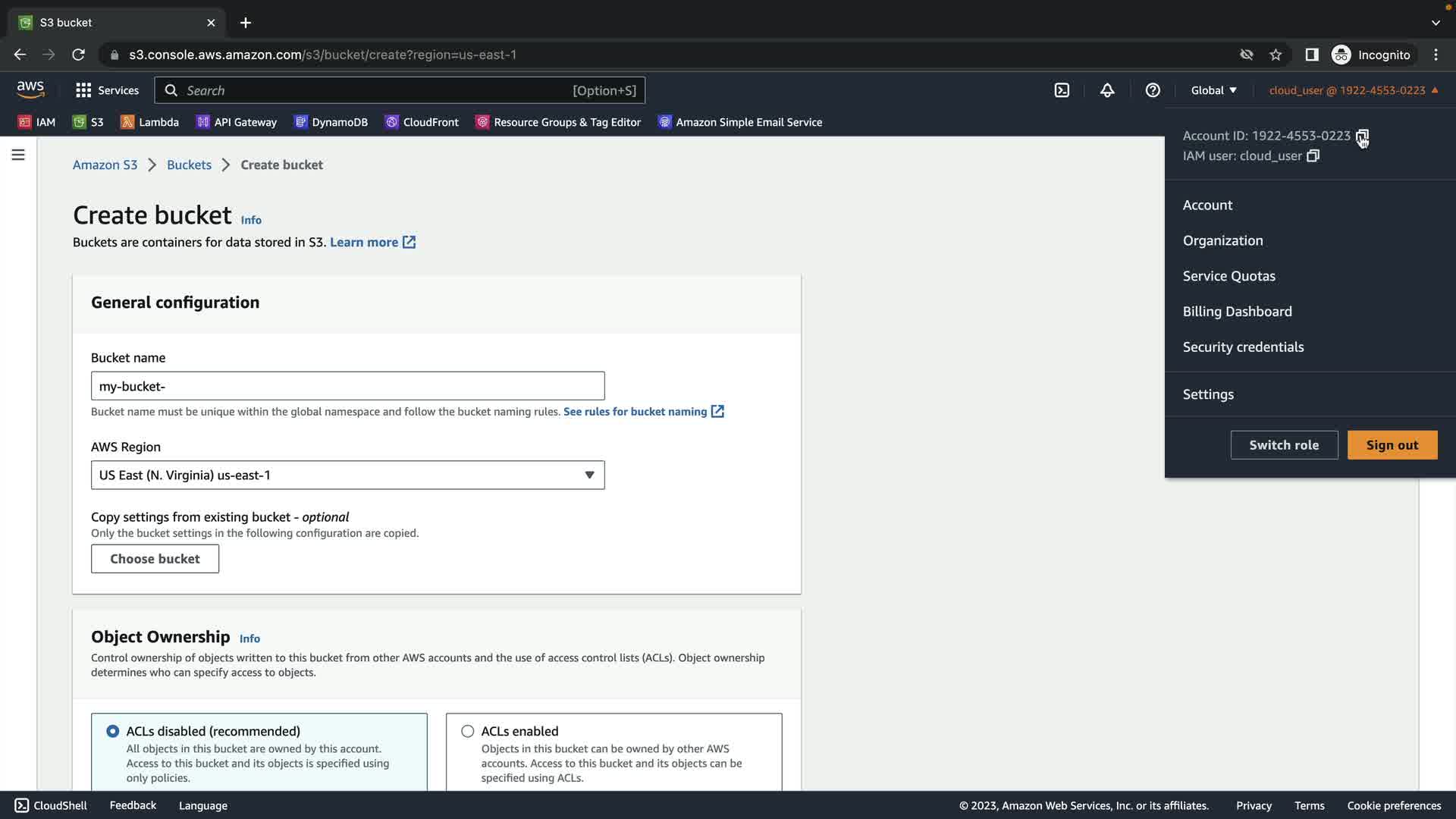Open Billing Dashboard from account menu
Image resolution: width=1456 pixels, height=819 pixels.
1237,312
